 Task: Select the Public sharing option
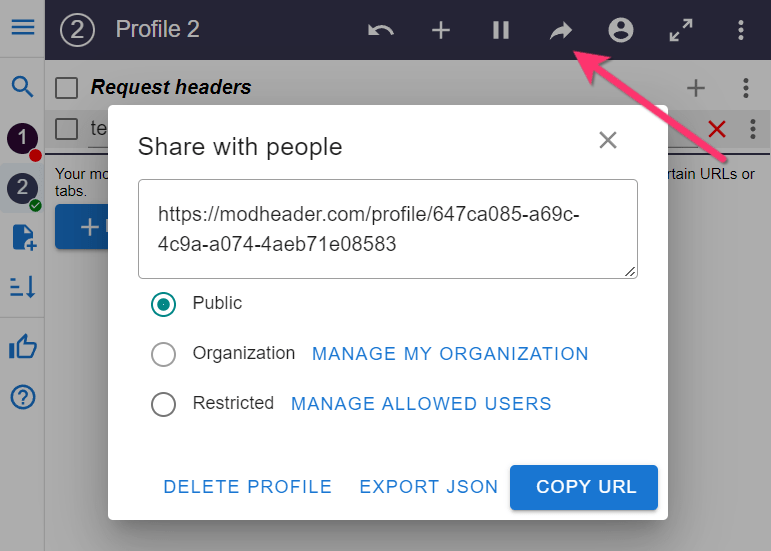[x=163, y=304]
